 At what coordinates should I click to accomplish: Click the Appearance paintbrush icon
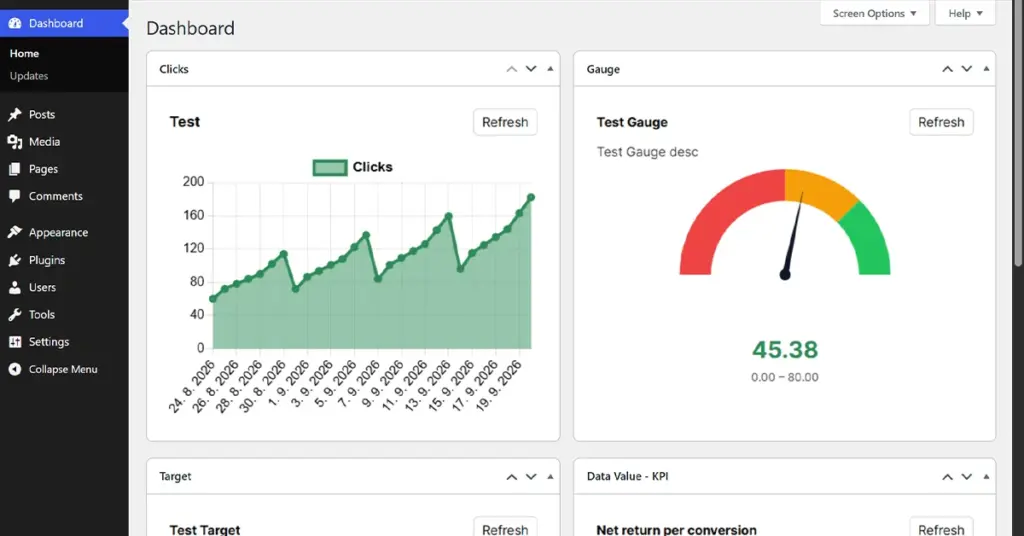(14, 232)
